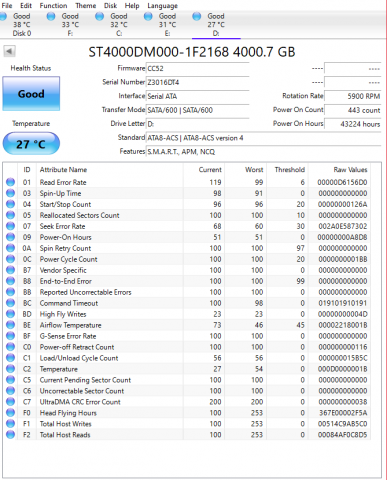Click the status orb for Temperature row C2
The image size is (387, 480).
[x=11, y=369]
